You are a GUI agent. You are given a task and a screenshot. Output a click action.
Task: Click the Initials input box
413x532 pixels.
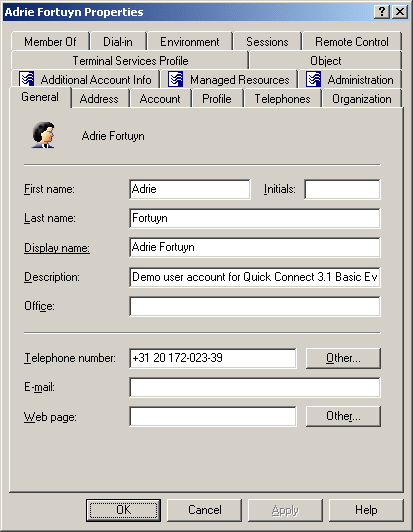[342, 189]
